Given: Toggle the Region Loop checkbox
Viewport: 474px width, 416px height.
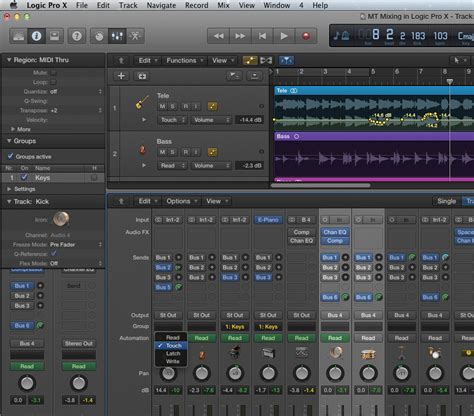Looking at the screenshot, I should pyautogui.click(x=53, y=82).
